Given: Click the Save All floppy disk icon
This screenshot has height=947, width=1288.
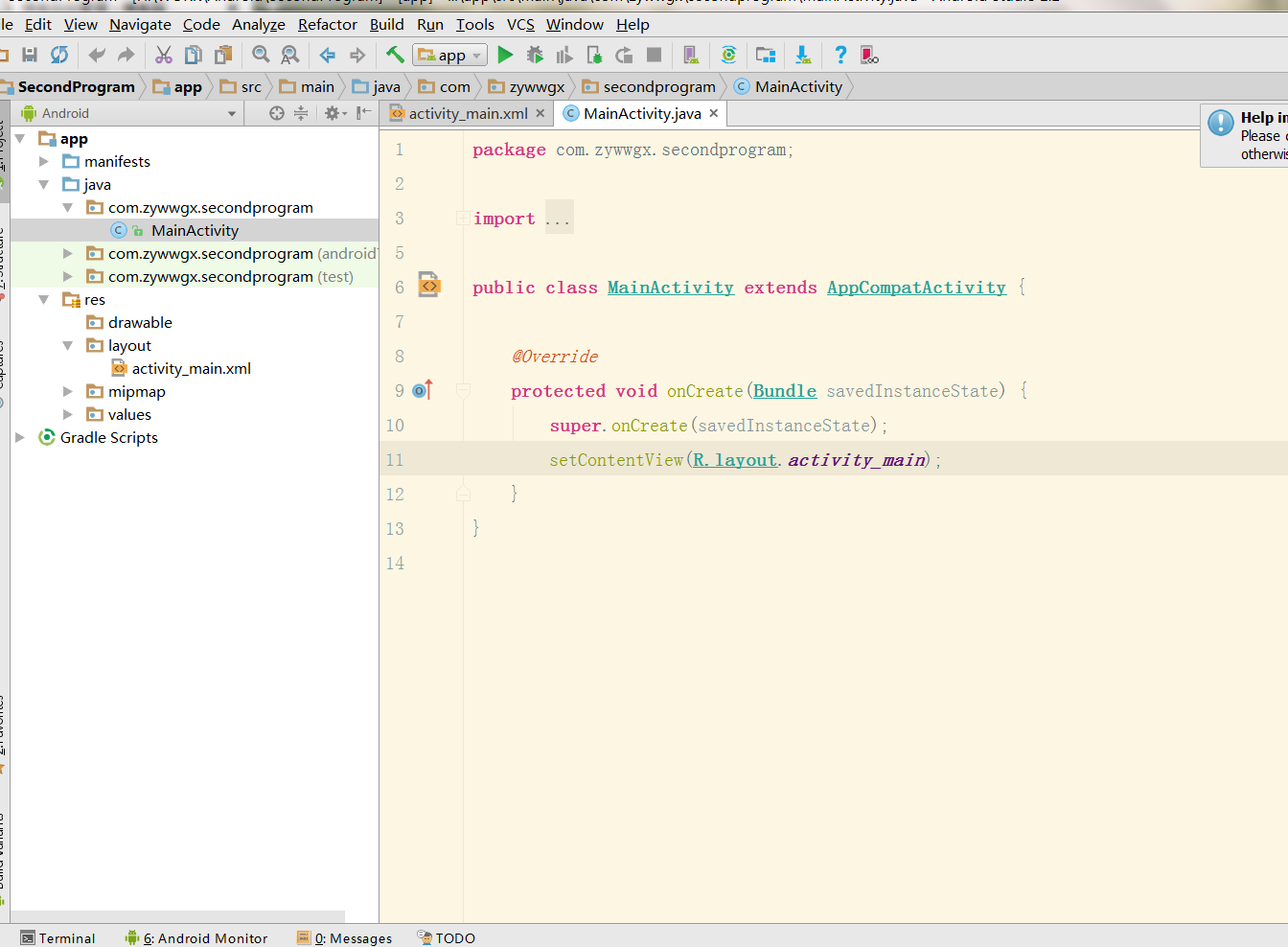Looking at the screenshot, I should coord(30,56).
